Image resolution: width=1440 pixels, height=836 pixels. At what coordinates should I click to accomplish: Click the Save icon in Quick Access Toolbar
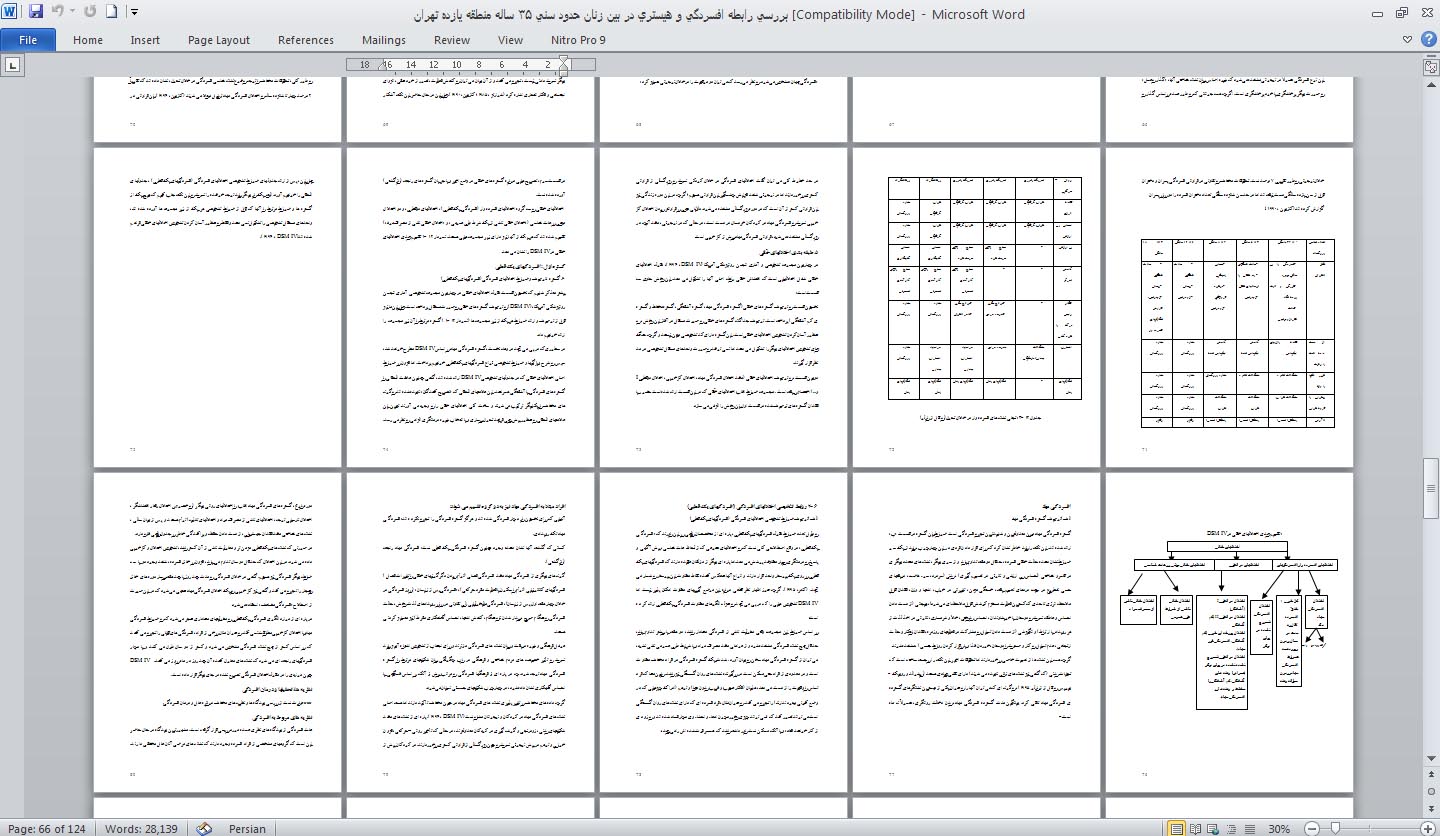36,13
